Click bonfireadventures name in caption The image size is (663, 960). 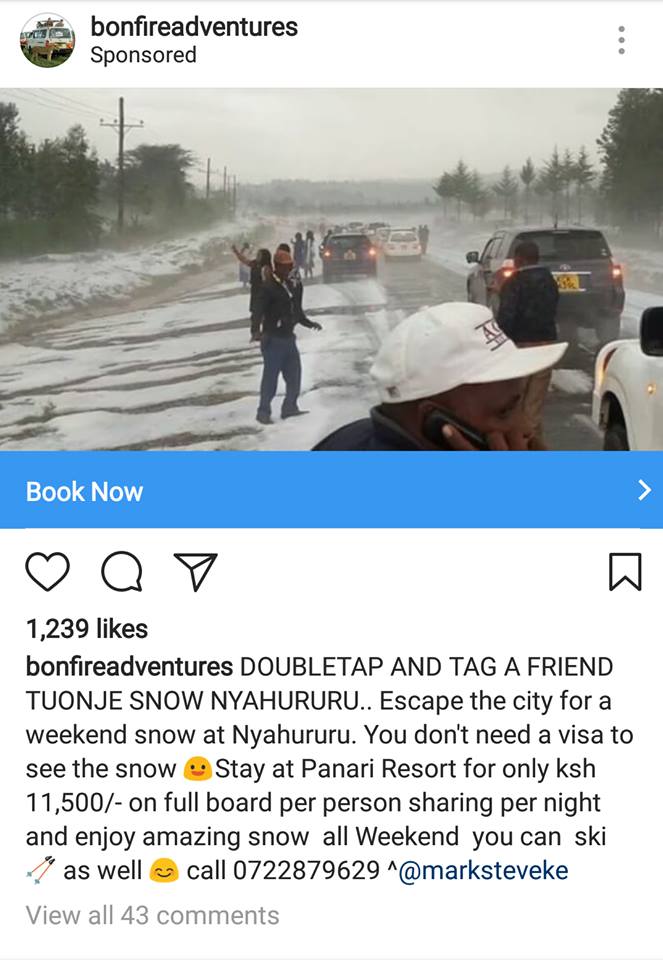129,667
